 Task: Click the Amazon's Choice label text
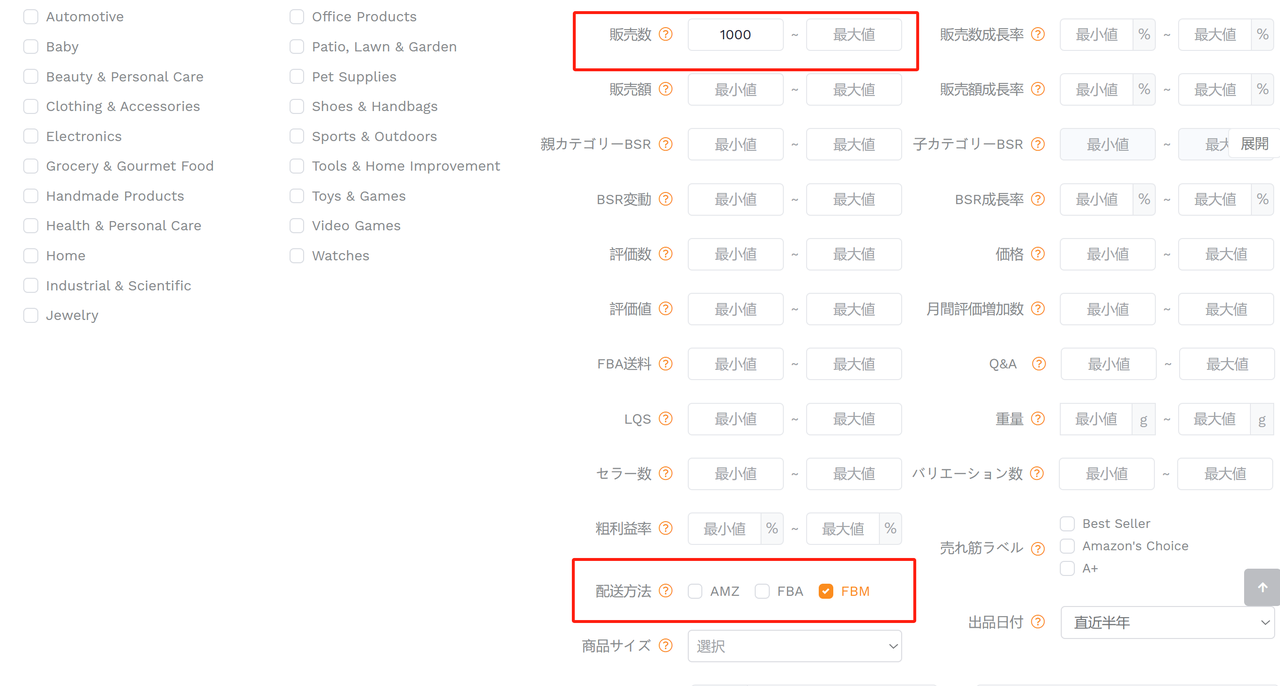(1135, 546)
